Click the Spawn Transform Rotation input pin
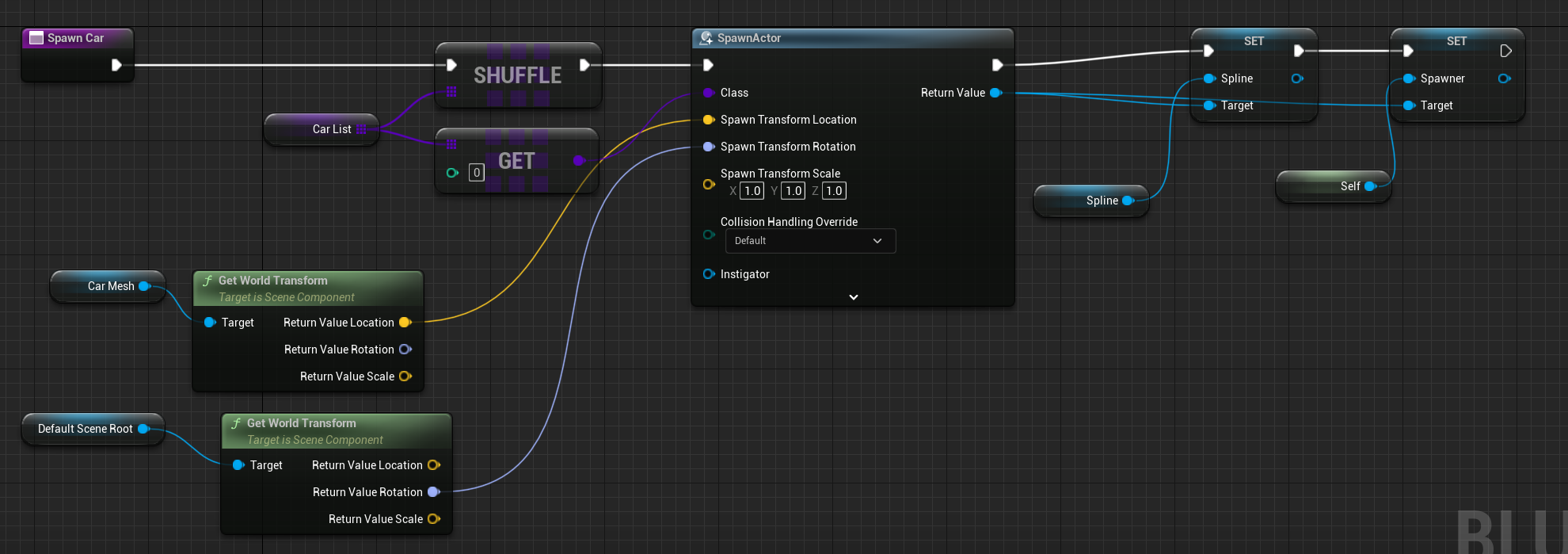Image resolution: width=1568 pixels, height=554 pixels. pyautogui.click(x=708, y=147)
